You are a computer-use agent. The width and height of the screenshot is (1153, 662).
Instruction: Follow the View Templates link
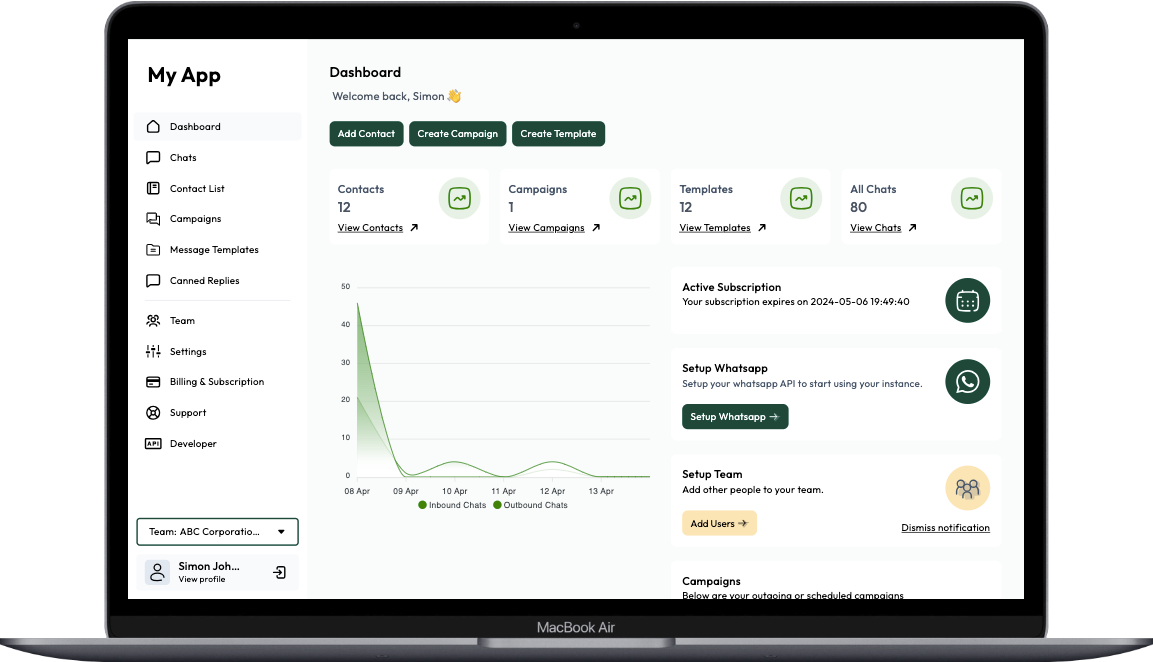(715, 228)
